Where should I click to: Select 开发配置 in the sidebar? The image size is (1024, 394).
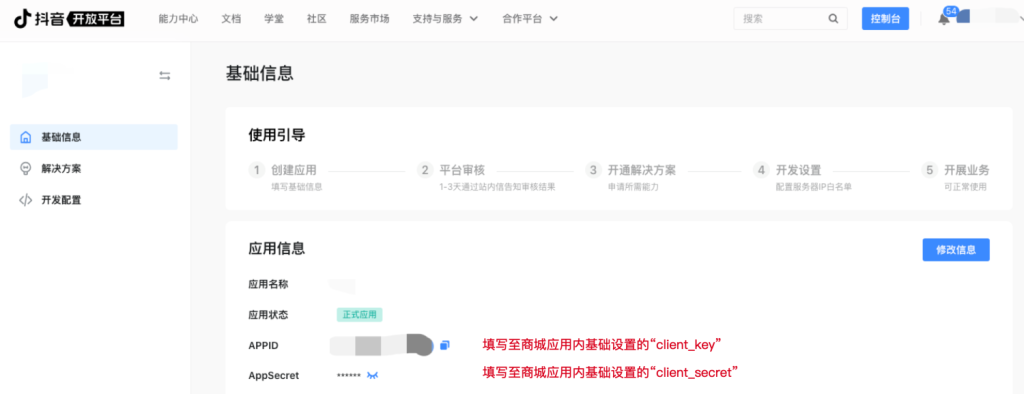(94, 200)
